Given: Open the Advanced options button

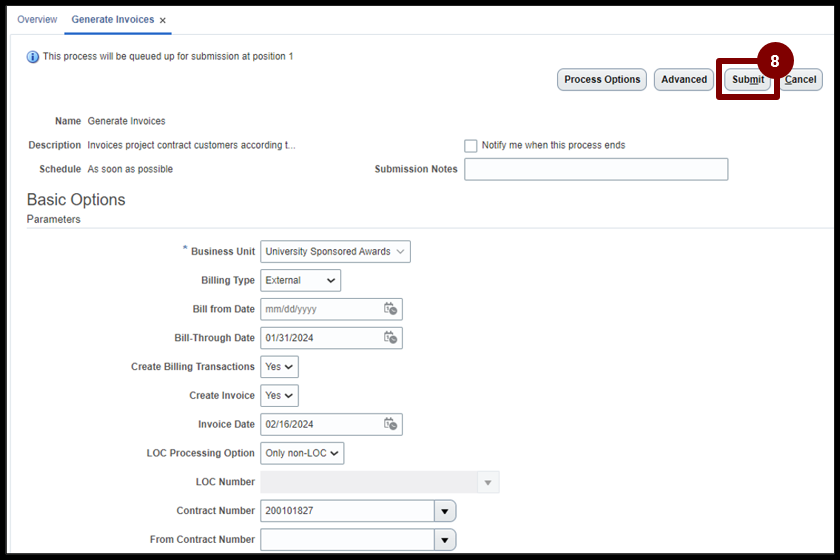Looking at the screenshot, I should pos(684,79).
